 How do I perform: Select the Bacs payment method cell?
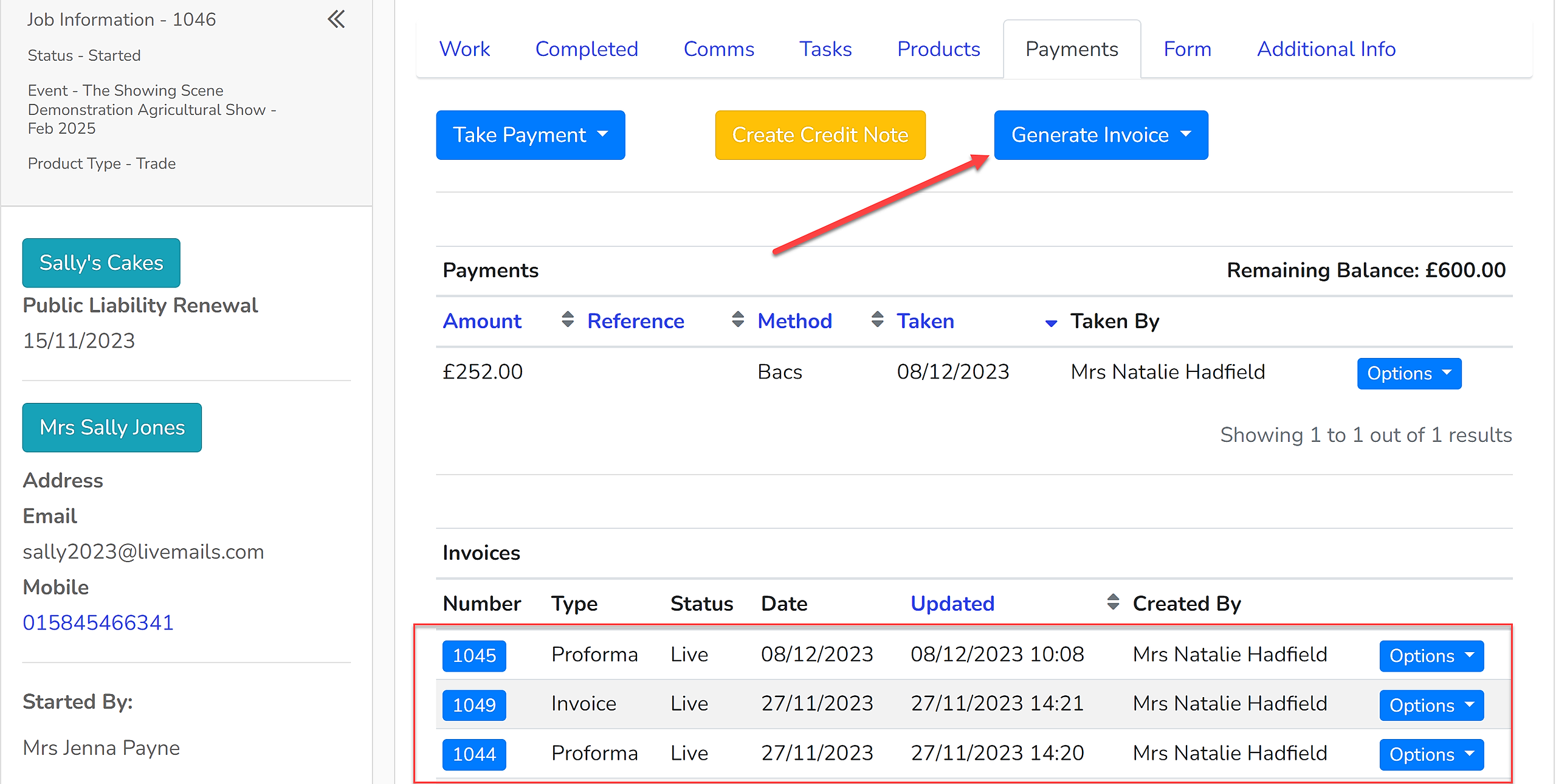(x=780, y=371)
